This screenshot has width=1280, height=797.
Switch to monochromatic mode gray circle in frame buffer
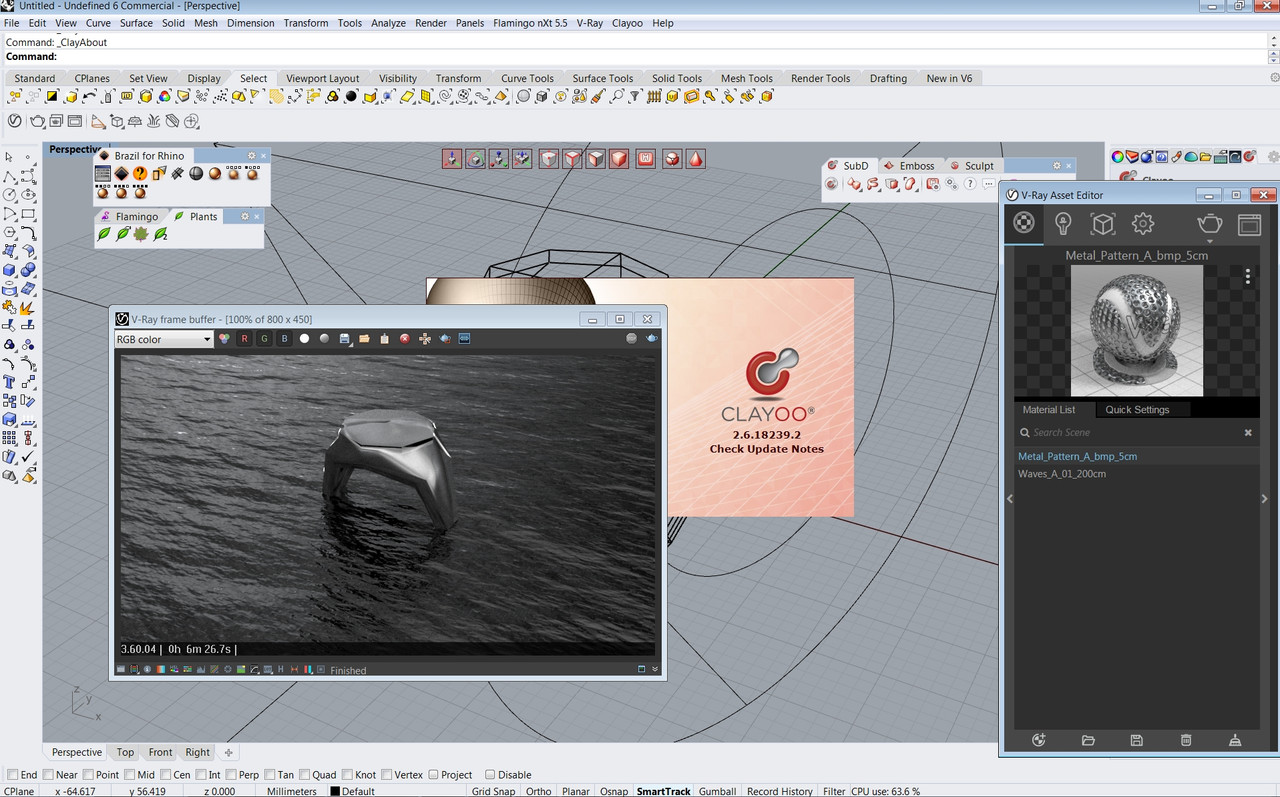(x=324, y=339)
